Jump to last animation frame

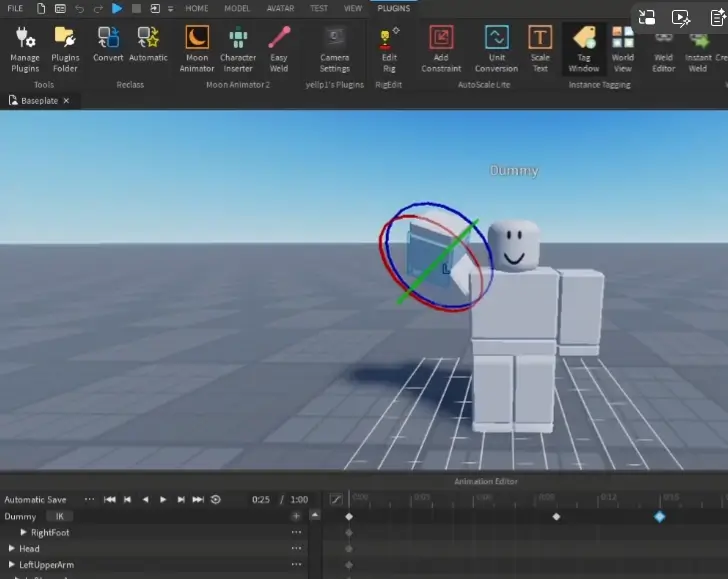[198, 500]
